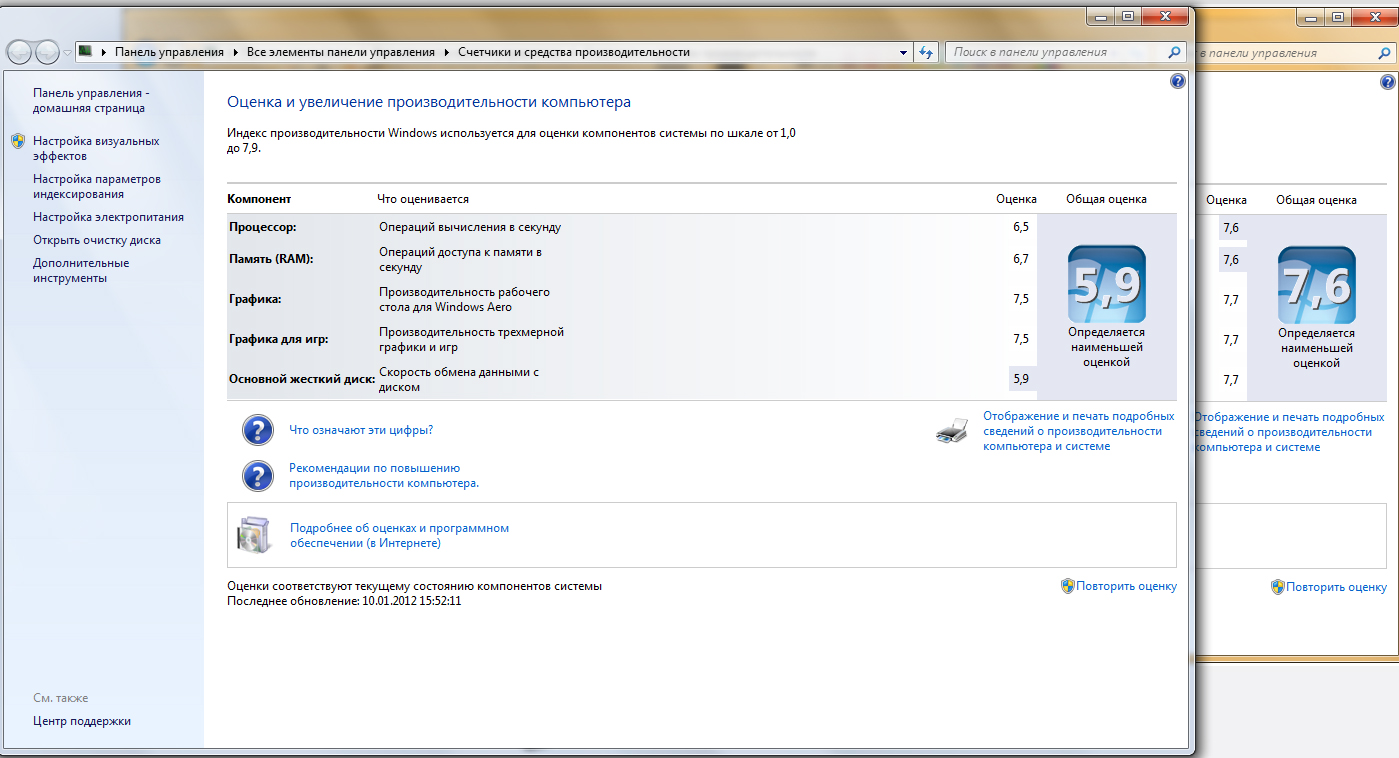The height and width of the screenshot is (758, 1399).
Task: Open the address bar history dropdown arrow
Action: (903, 52)
